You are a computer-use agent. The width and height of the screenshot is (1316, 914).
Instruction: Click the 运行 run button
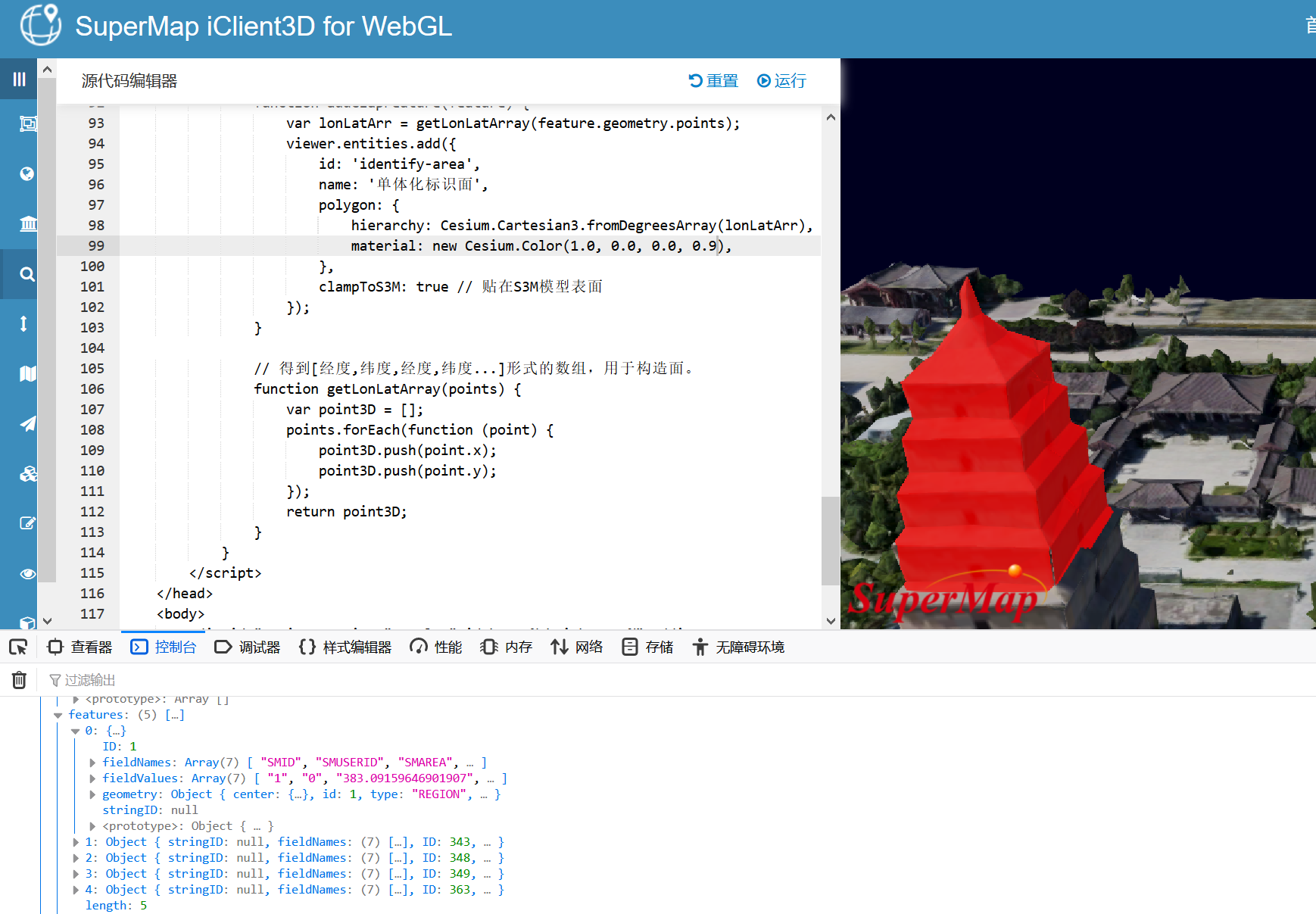tap(781, 81)
